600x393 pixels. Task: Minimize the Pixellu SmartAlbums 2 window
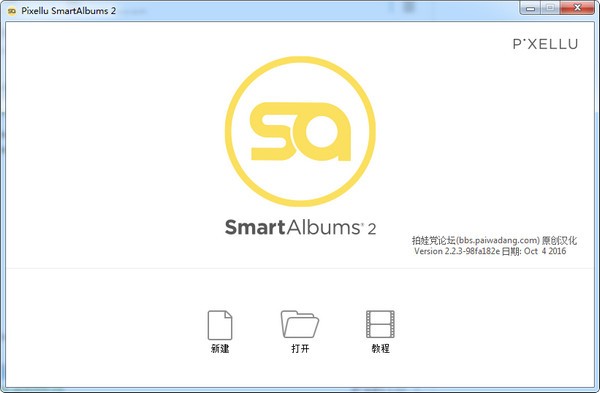point(530,8)
